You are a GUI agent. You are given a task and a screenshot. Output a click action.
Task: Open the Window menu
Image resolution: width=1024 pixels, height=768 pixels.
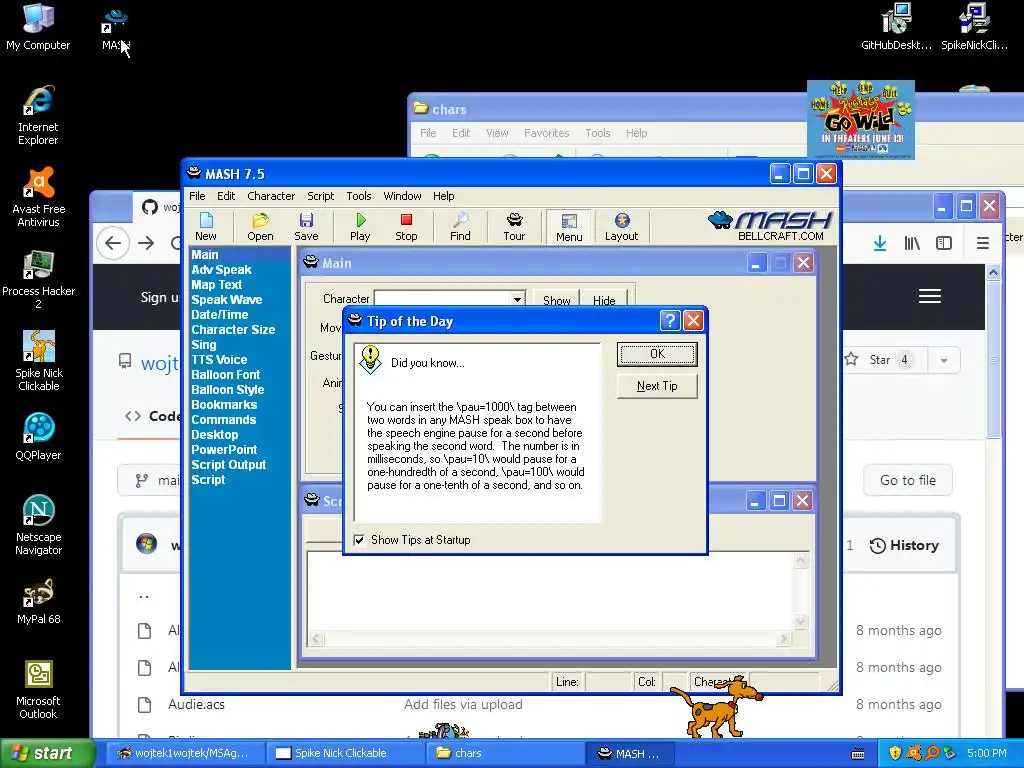click(x=402, y=196)
